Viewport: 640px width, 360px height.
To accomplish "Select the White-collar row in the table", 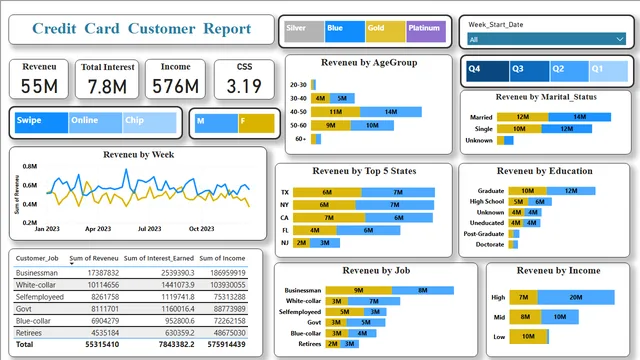I will (131, 285).
